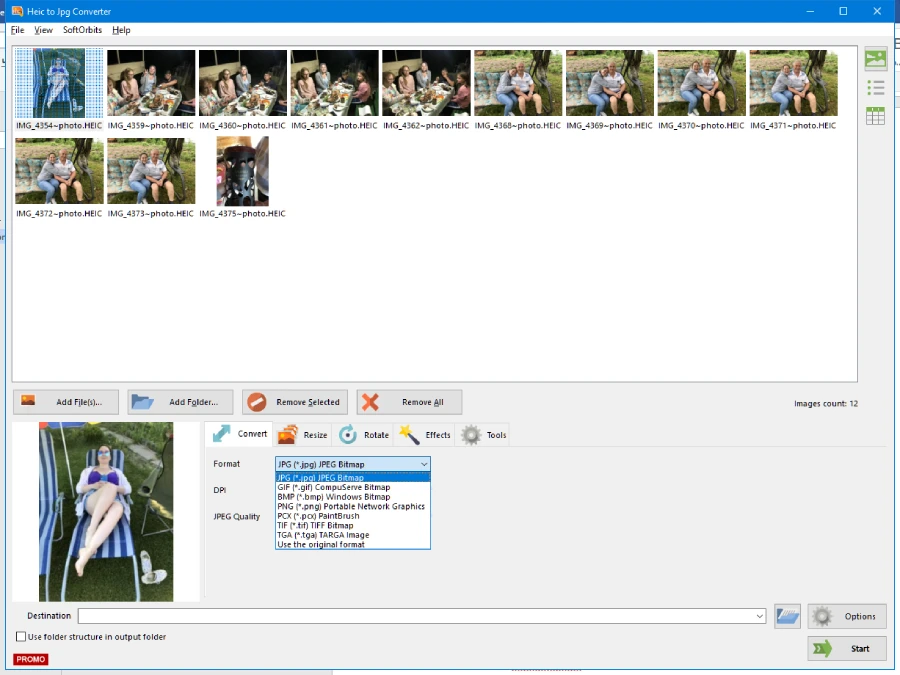Select thumbnail IMG_4371~photo.HEIC
Screen dimensions: 900x675
click(793, 90)
